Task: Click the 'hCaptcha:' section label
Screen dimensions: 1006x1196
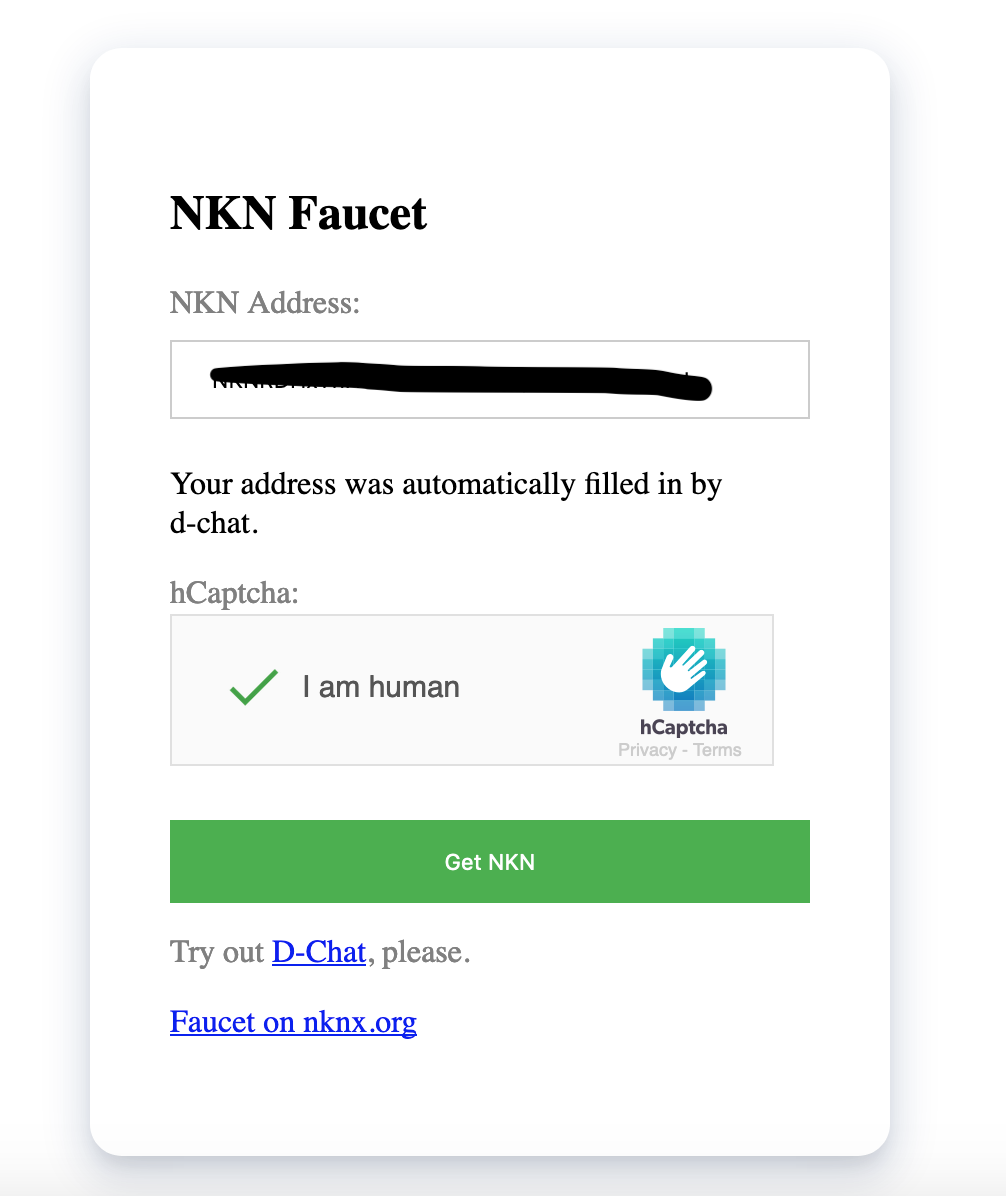Action: [234, 593]
